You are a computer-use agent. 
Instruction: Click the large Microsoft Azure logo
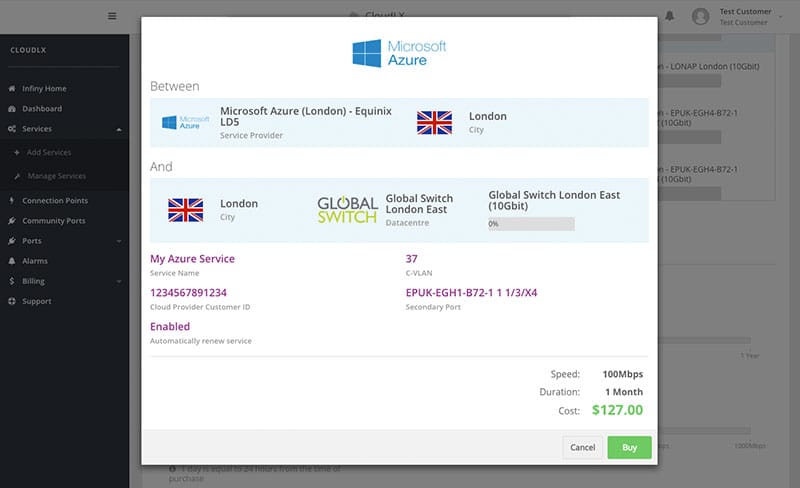399,53
